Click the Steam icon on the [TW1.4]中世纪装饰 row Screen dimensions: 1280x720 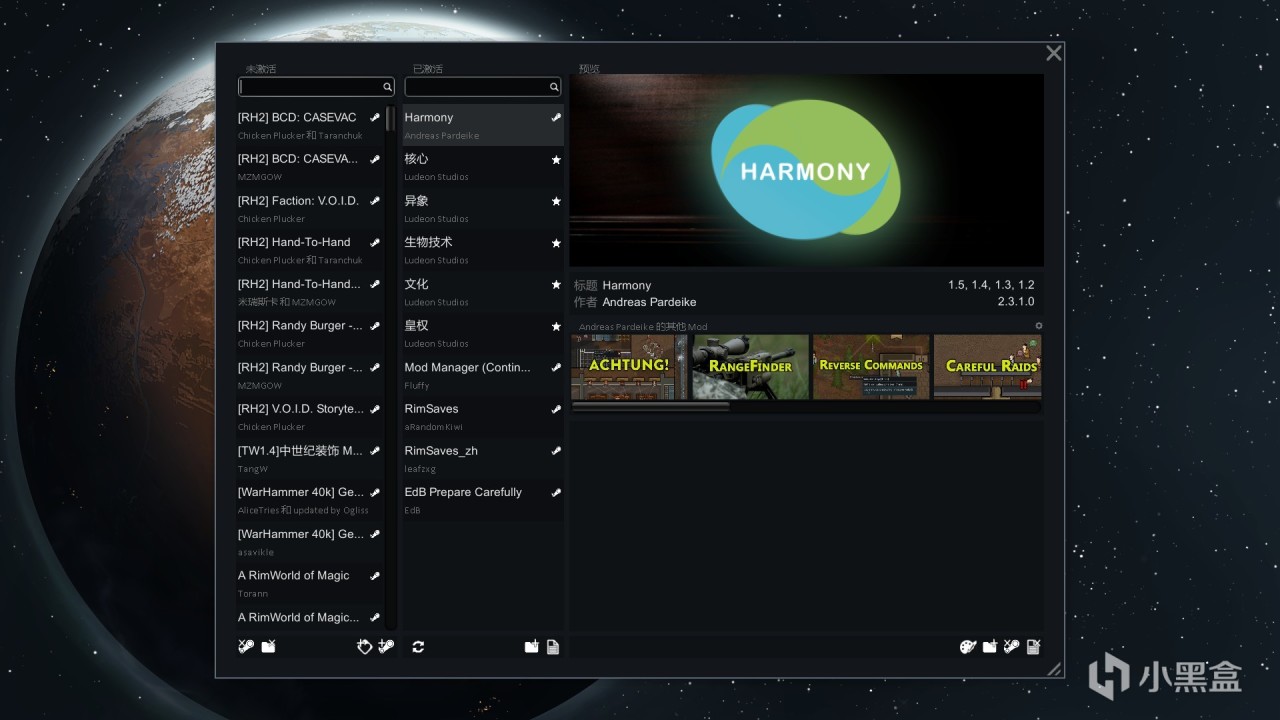tap(375, 451)
